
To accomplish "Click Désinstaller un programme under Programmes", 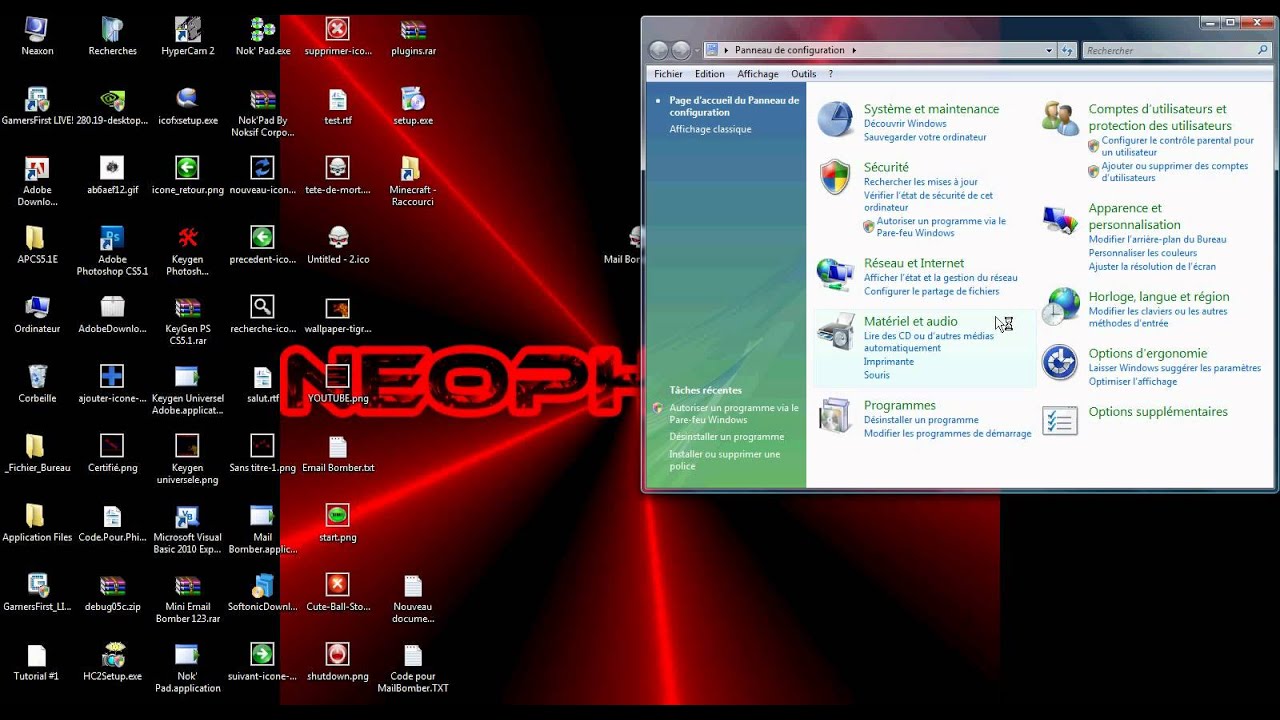I will coord(921,420).
